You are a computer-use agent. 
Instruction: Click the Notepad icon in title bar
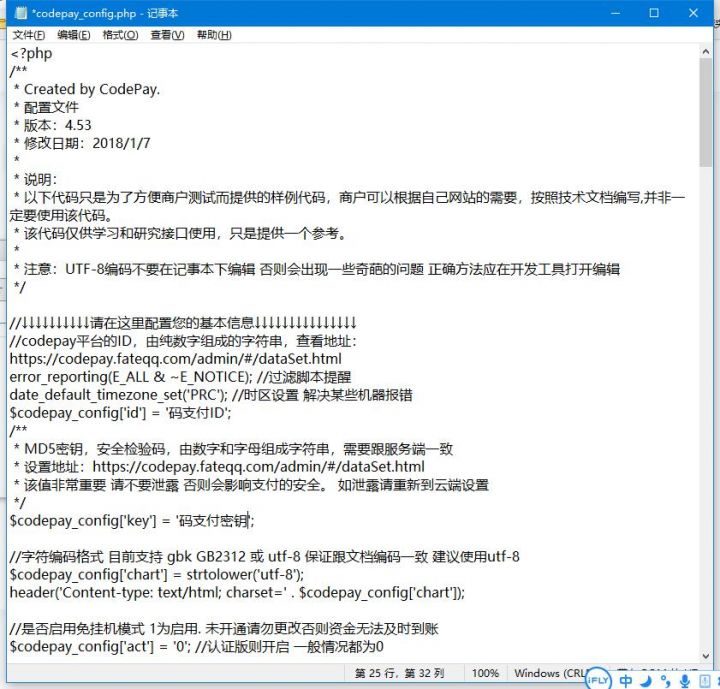pyautogui.click(x=21, y=13)
